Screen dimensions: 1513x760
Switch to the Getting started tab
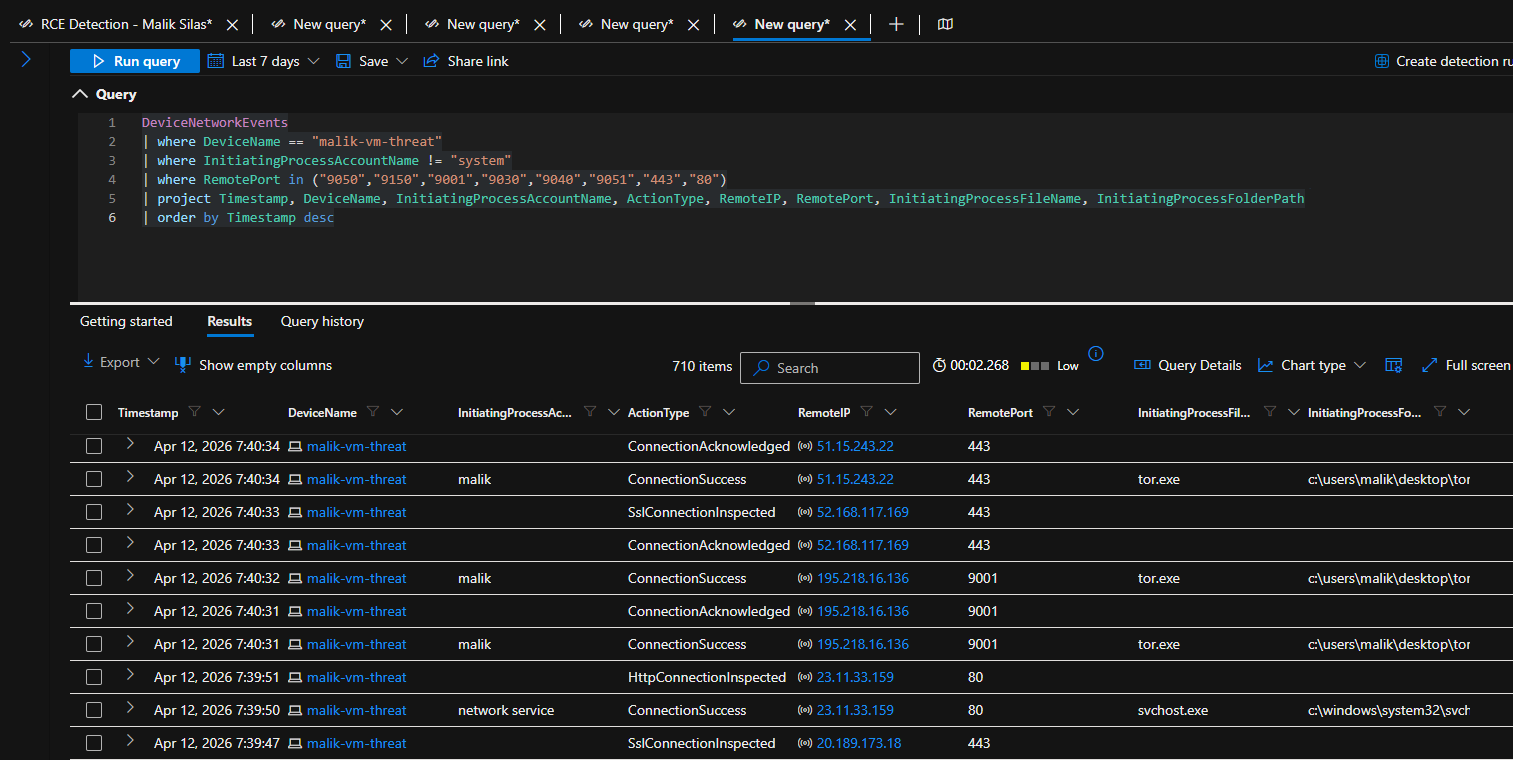pyautogui.click(x=126, y=321)
